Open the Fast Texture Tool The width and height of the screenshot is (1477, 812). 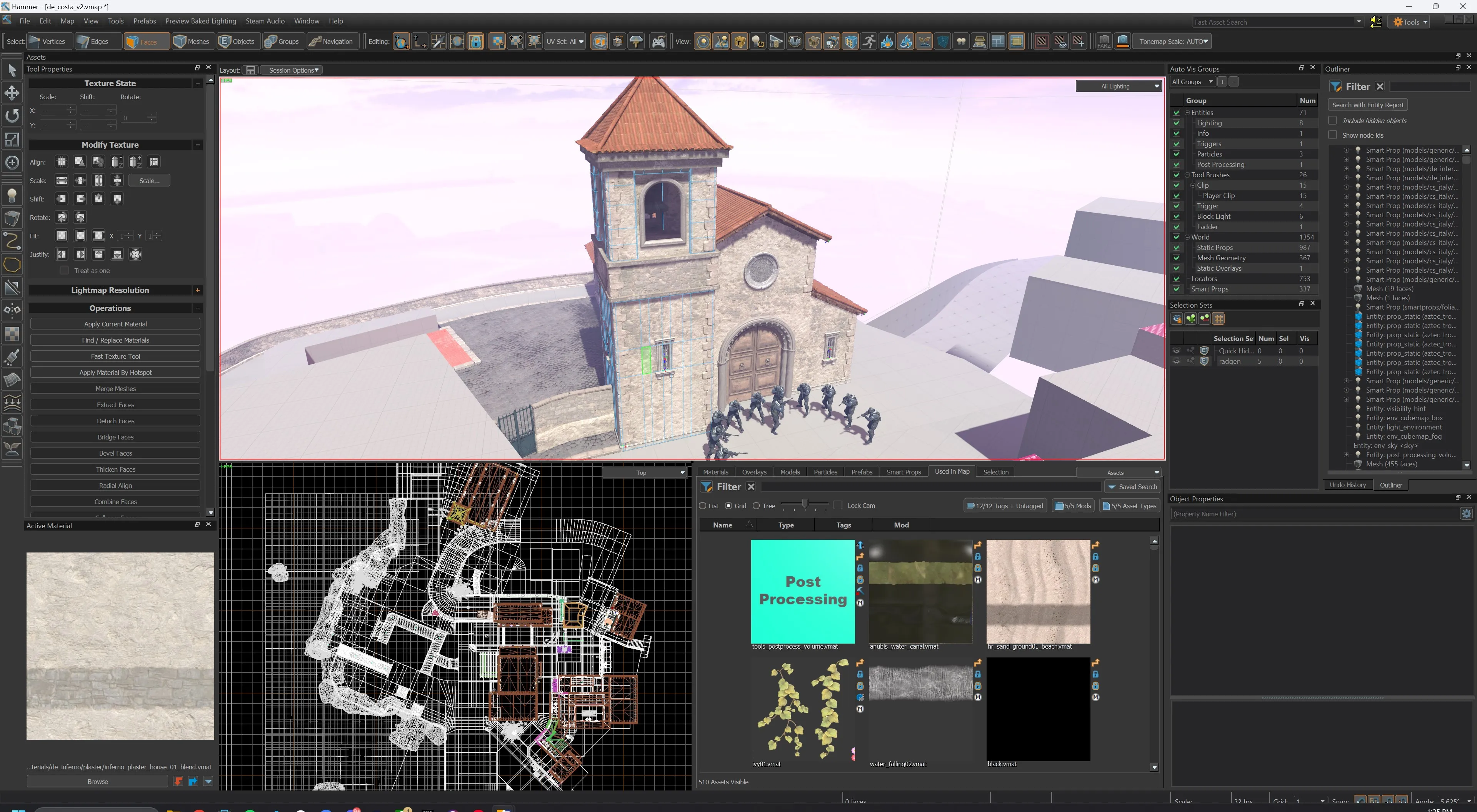tap(115, 356)
